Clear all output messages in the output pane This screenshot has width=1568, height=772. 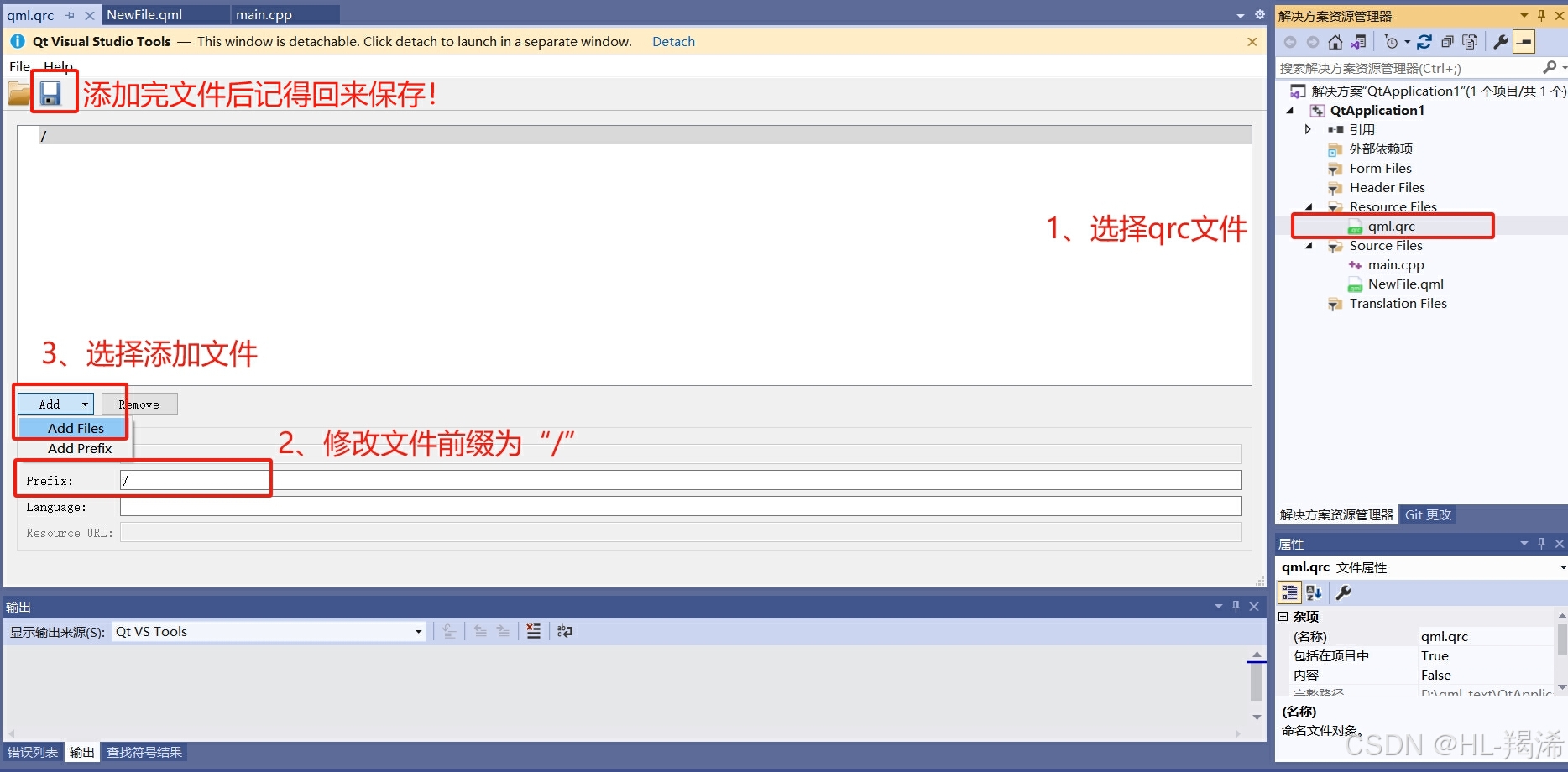533,631
